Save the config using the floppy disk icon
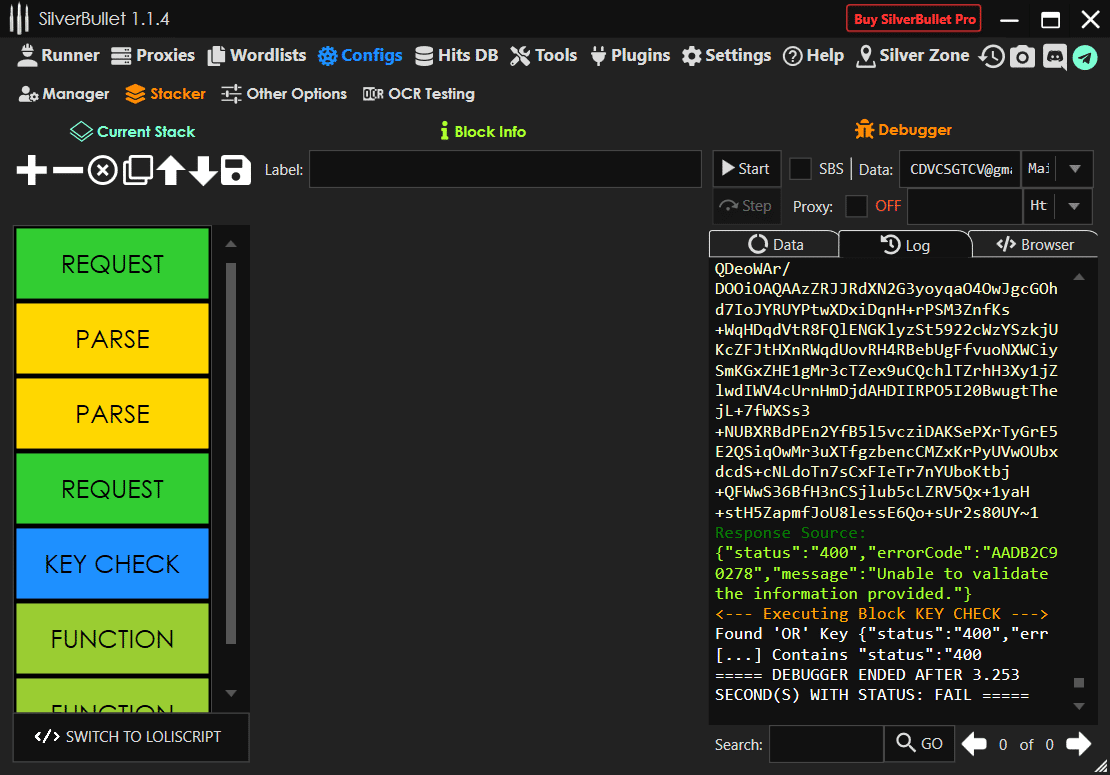Image resolution: width=1110 pixels, height=775 pixels. point(236,171)
